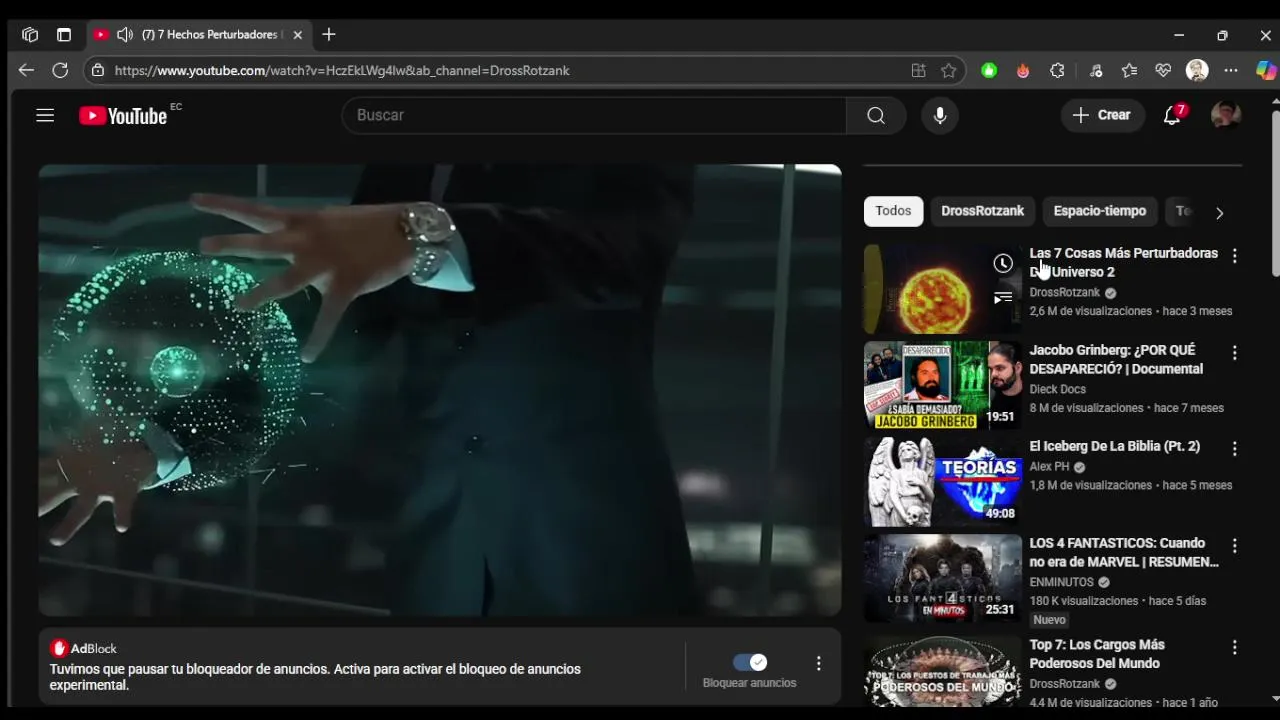This screenshot has width=1280, height=720.
Task: Open El Iceberg De La Biblia video
Action: 1115,446
